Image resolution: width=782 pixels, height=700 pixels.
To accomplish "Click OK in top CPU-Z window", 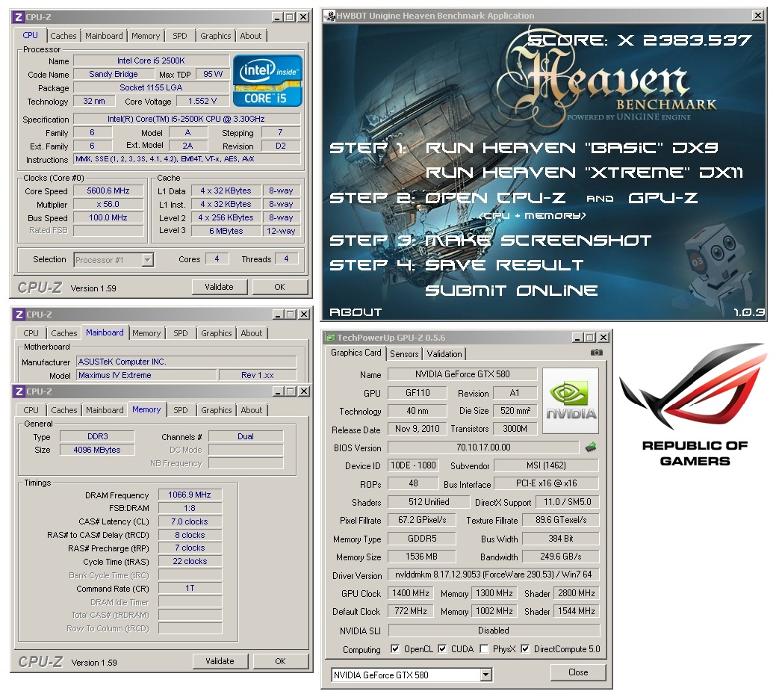I will [x=280, y=287].
